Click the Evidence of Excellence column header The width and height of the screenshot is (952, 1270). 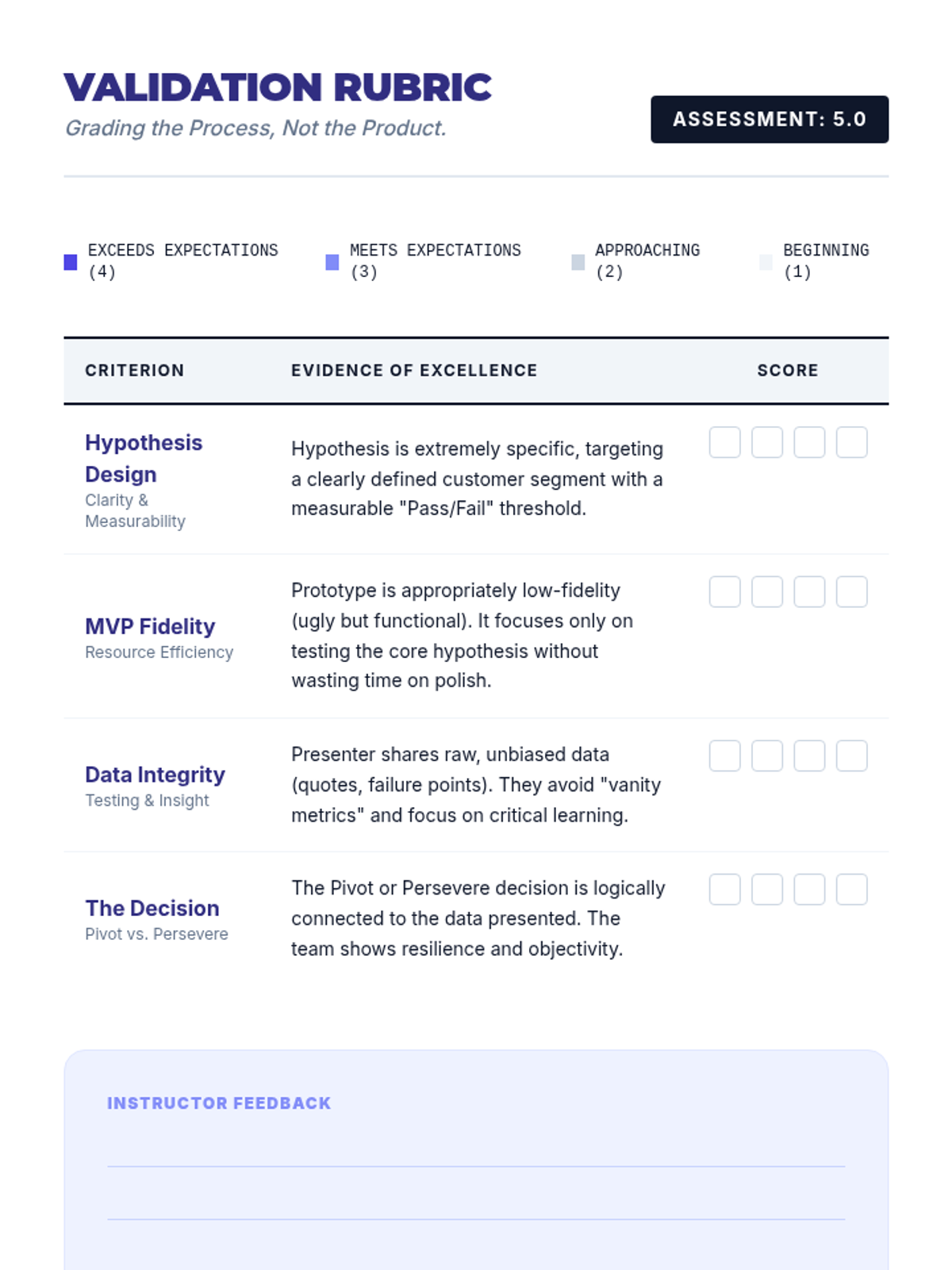(414, 371)
